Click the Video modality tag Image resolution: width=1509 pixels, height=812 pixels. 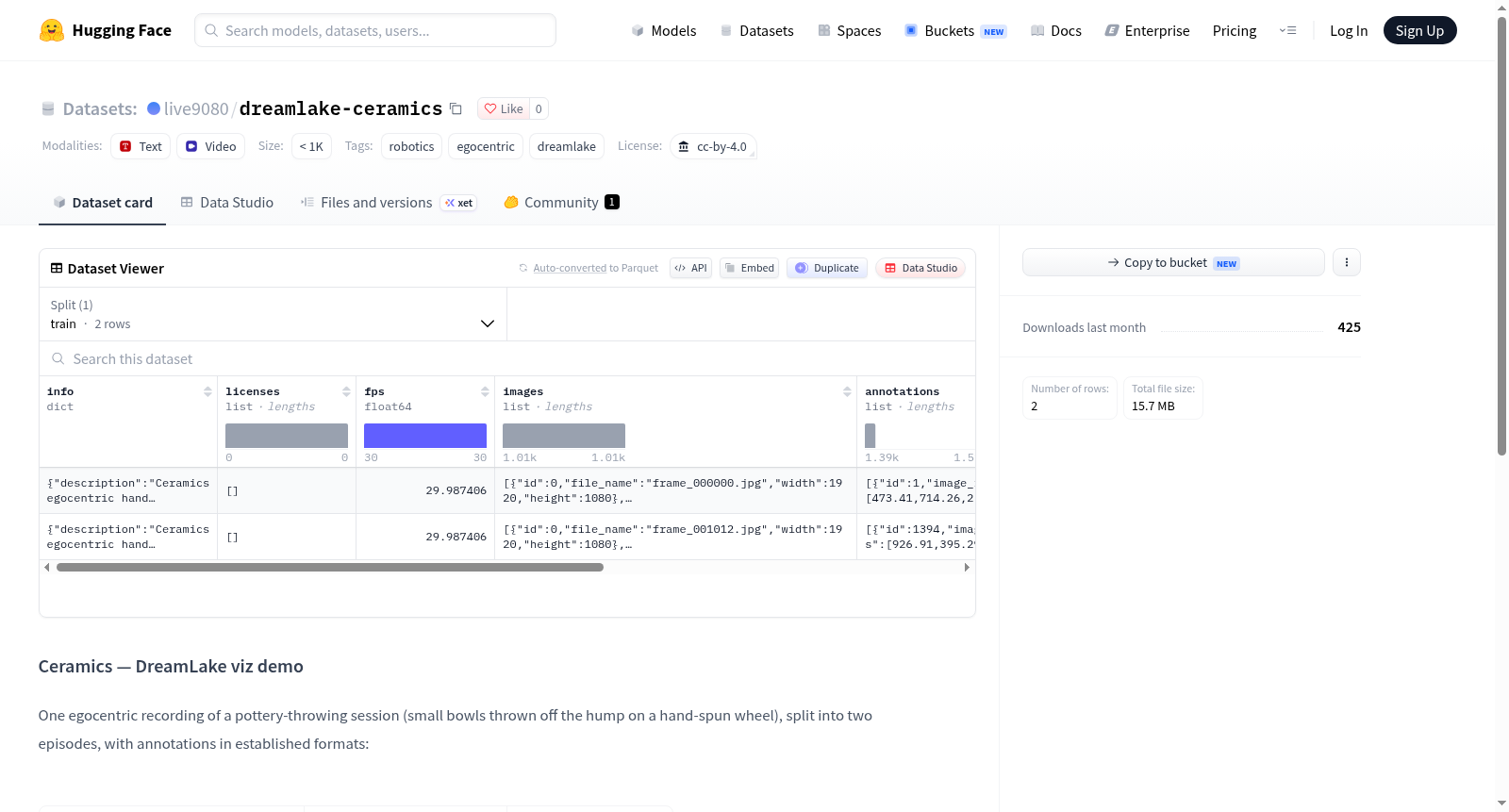pos(211,146)
